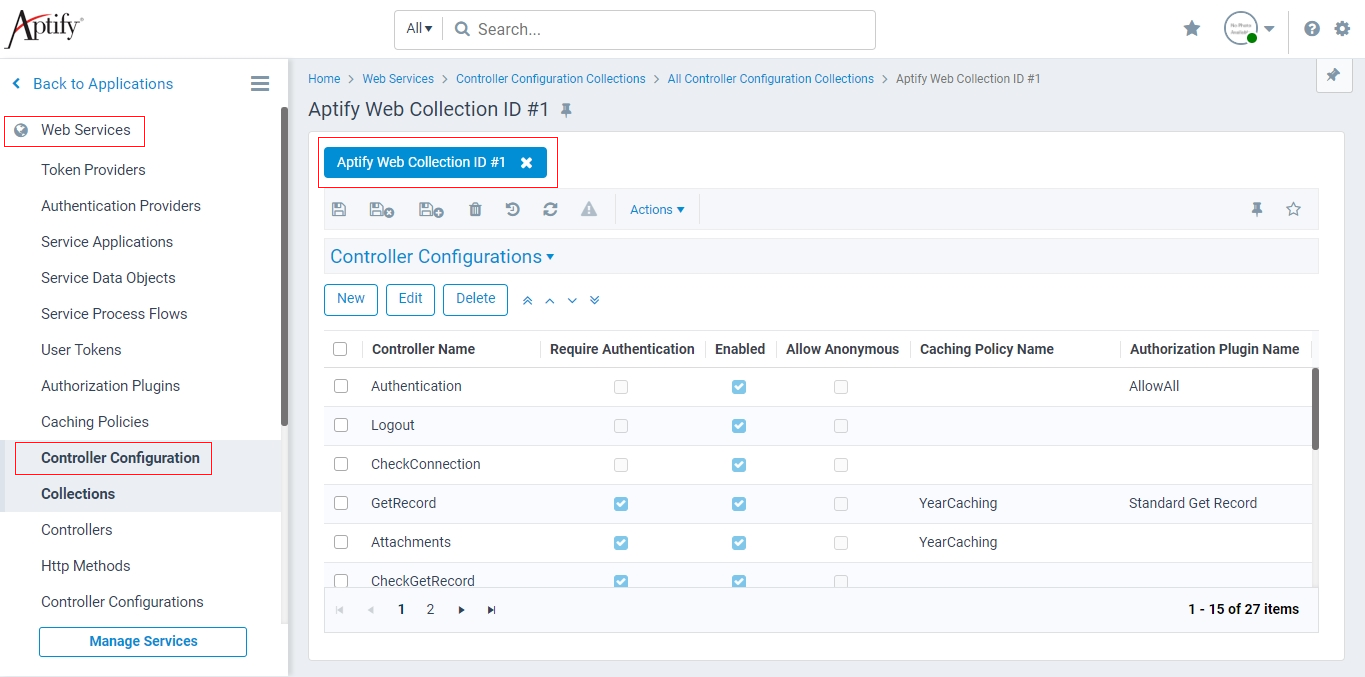Go to first page pager icon
1365x677 pixels.
[x=339, y=610]
